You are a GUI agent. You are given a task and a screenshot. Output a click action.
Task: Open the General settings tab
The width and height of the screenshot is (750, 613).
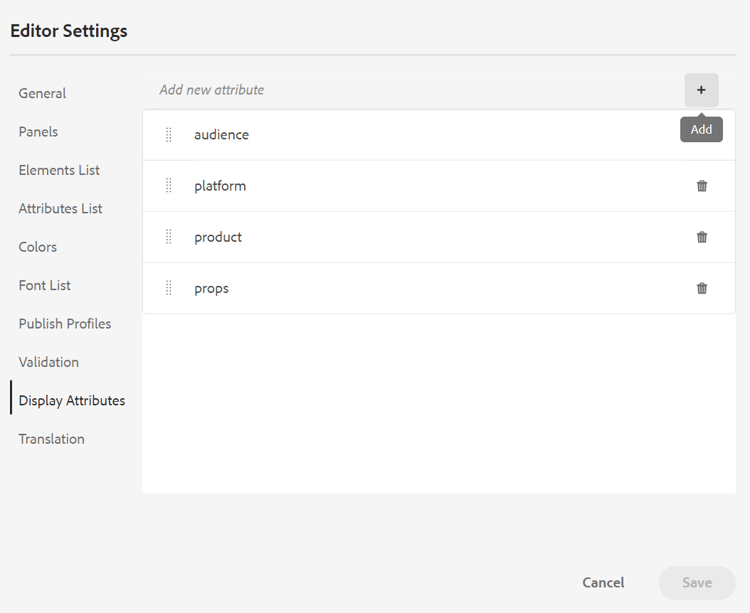point(42,93)
